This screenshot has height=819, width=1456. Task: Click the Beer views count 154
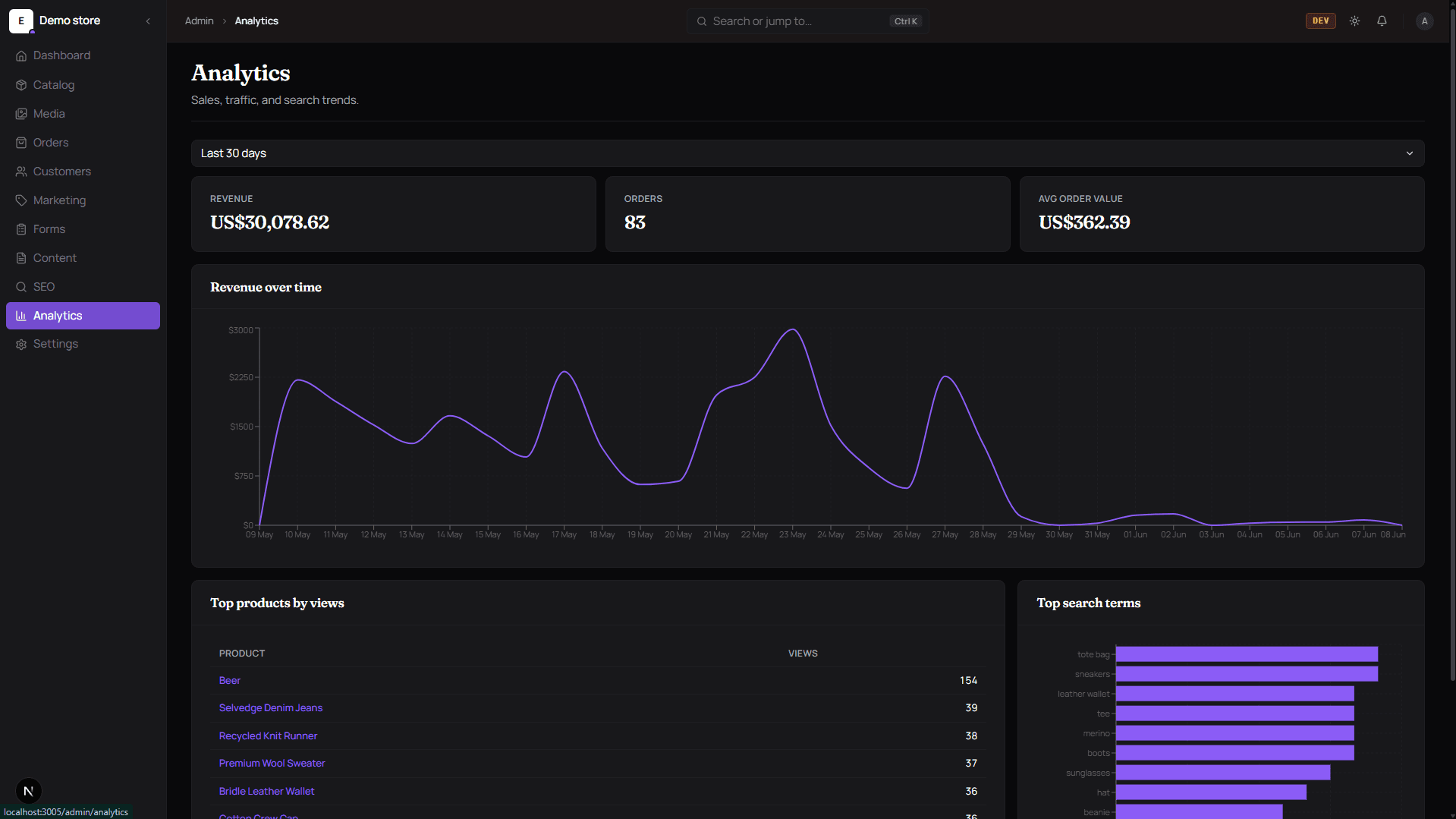tap(968, 681)
